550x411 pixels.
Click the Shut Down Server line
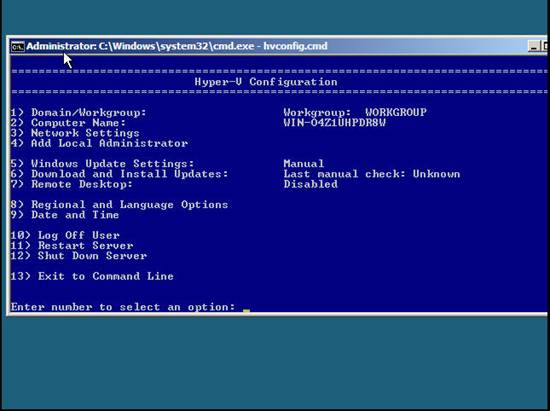click(79, 256)
